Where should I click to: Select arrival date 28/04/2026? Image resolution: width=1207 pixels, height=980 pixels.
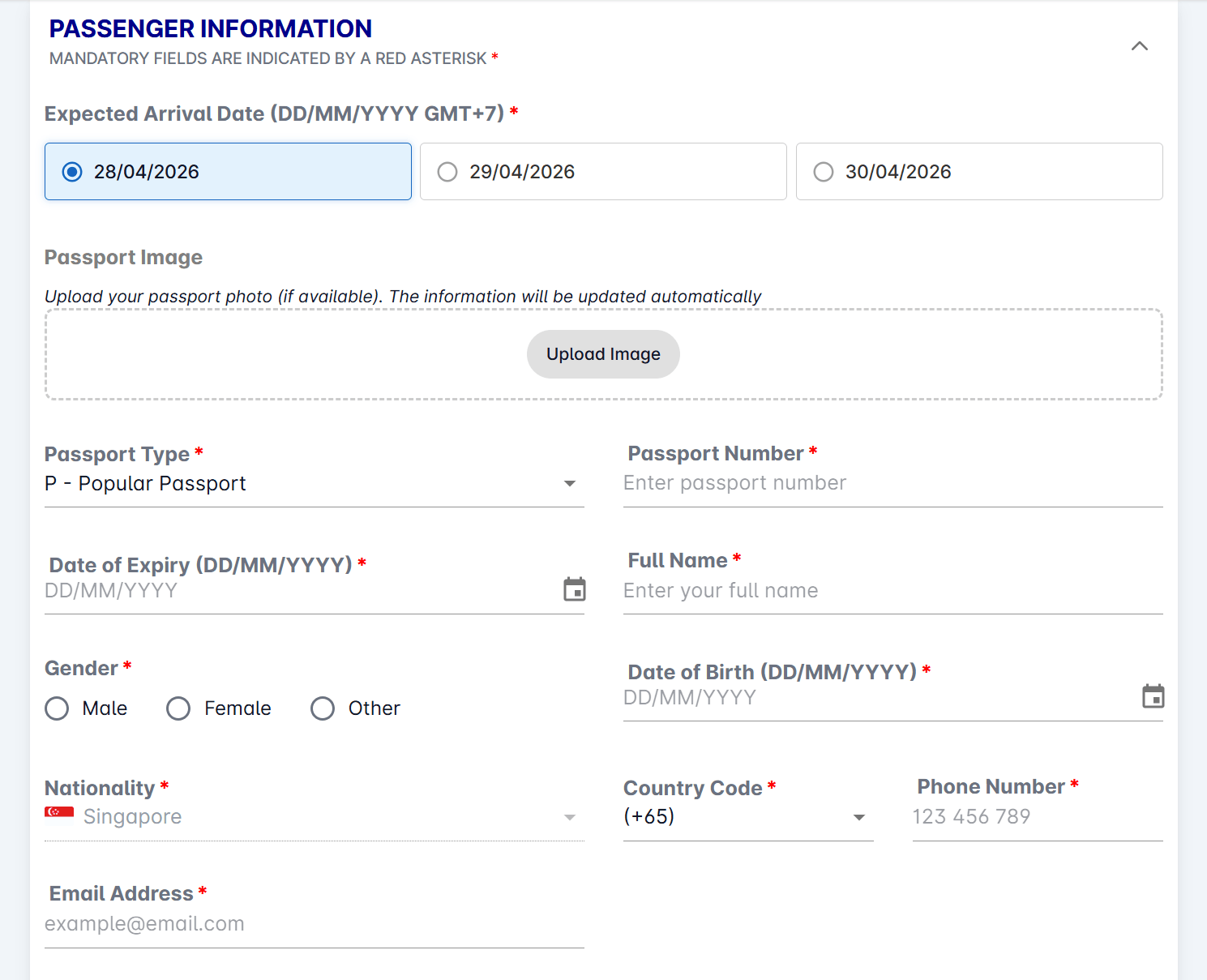pos(72,172)
